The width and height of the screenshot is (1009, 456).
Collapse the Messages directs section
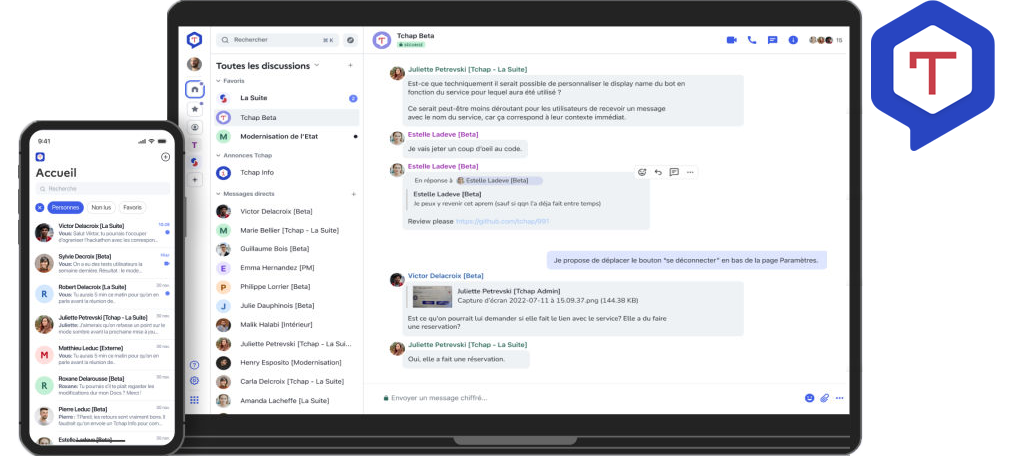[x=250, y=193]
